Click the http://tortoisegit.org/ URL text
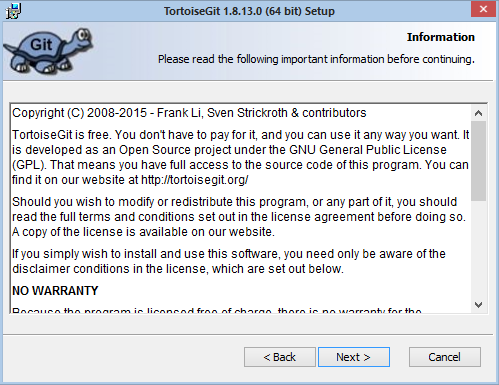 tap(195, 180)
